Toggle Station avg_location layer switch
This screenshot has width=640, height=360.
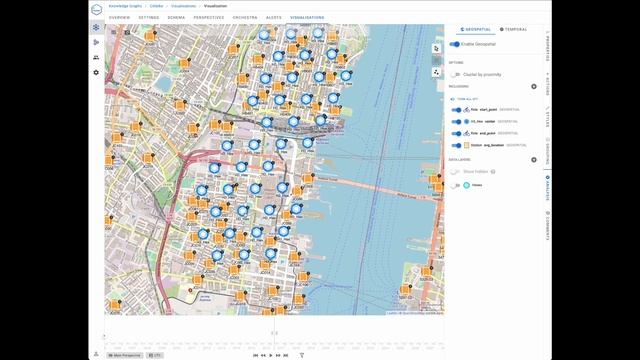(456, 145)
